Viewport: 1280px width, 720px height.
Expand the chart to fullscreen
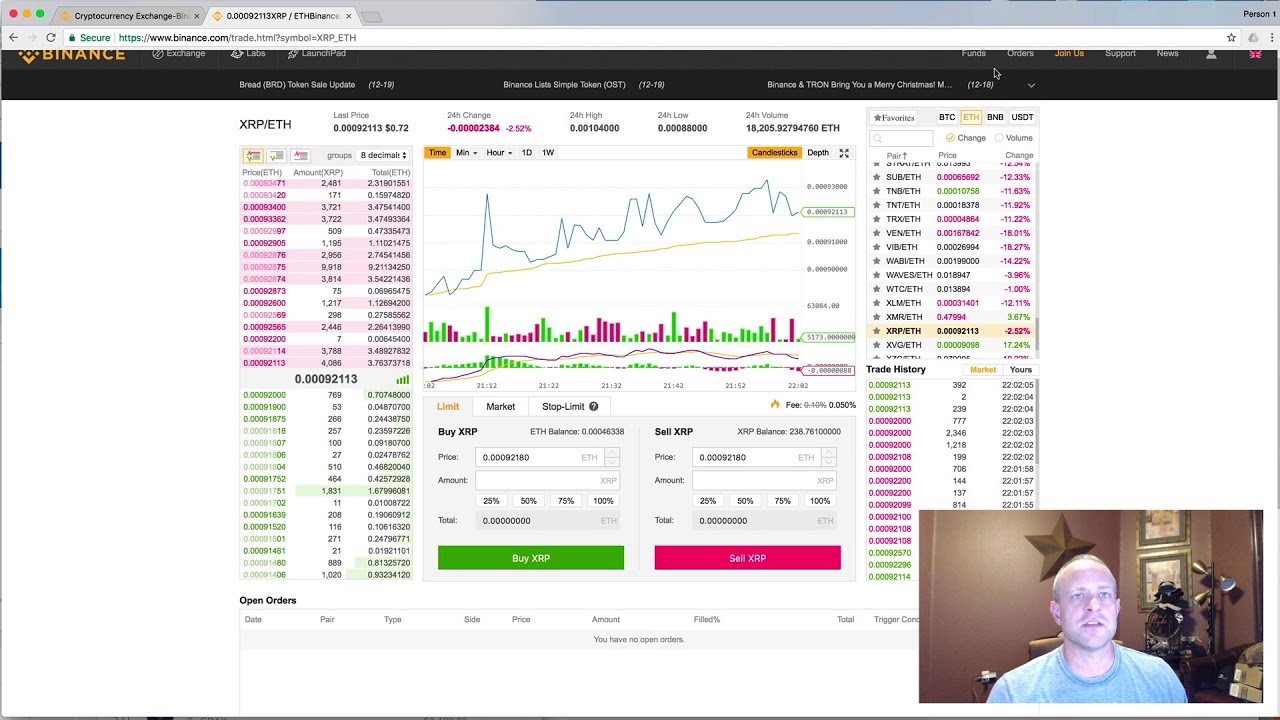click(844, 153)
